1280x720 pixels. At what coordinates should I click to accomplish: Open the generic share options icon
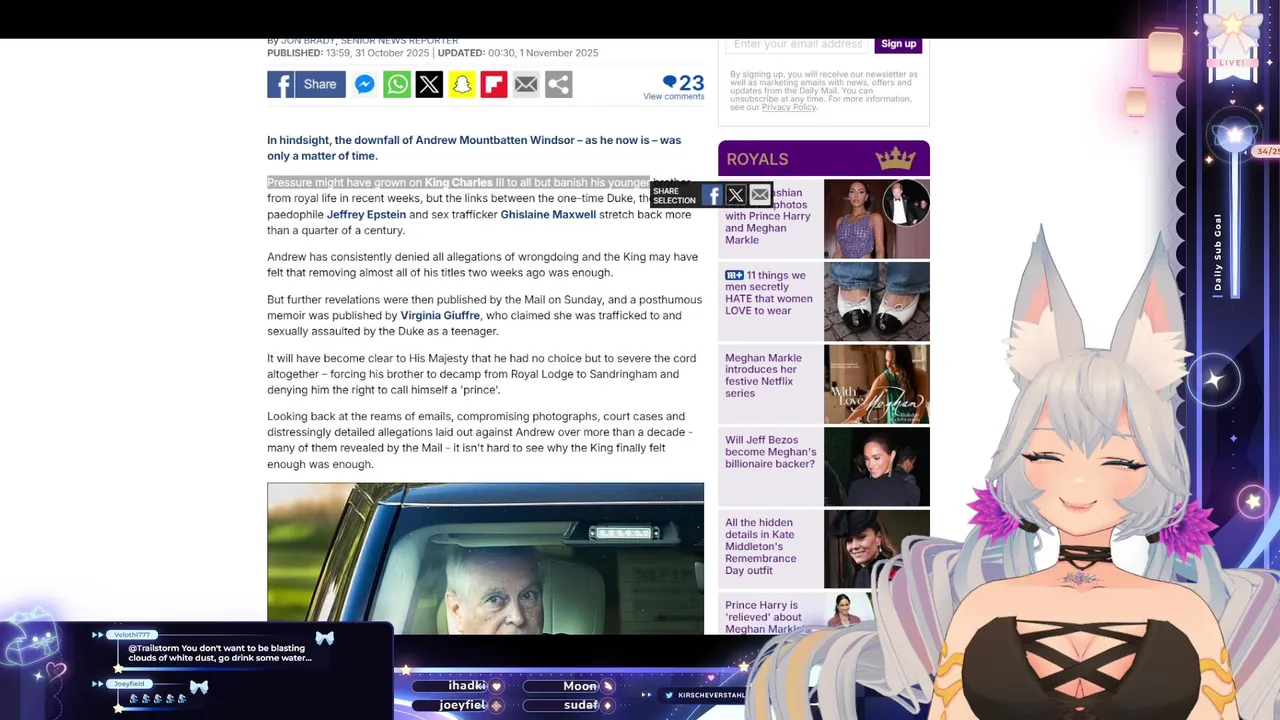(559, 85)
